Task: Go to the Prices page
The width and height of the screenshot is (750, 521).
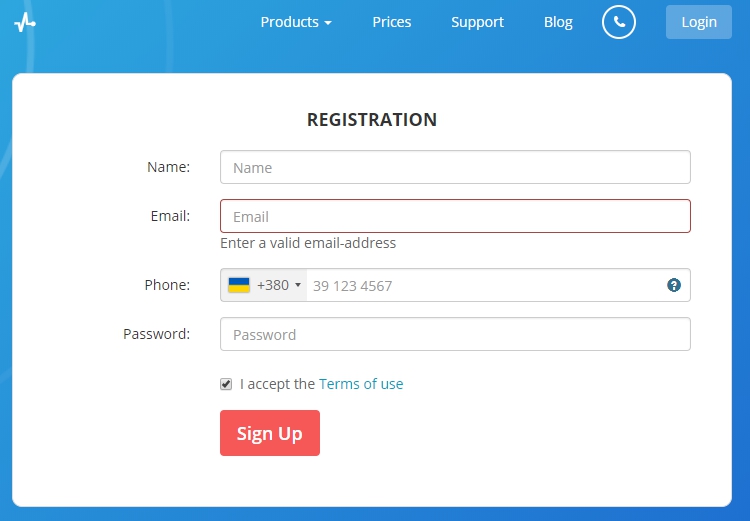Action: click(x=392, y=22)
